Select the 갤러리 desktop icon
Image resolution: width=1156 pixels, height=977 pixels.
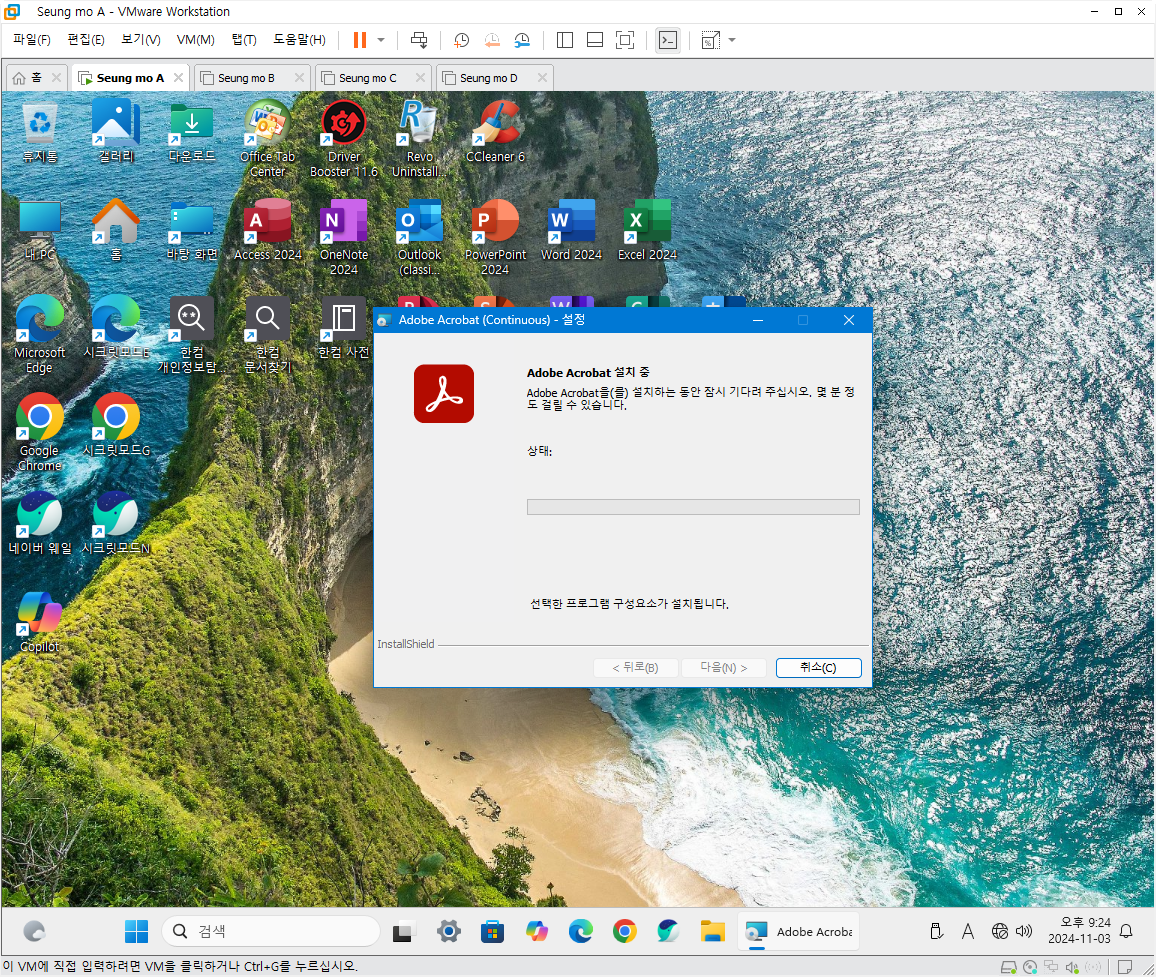pyautogui.click(x=116, y=133)
